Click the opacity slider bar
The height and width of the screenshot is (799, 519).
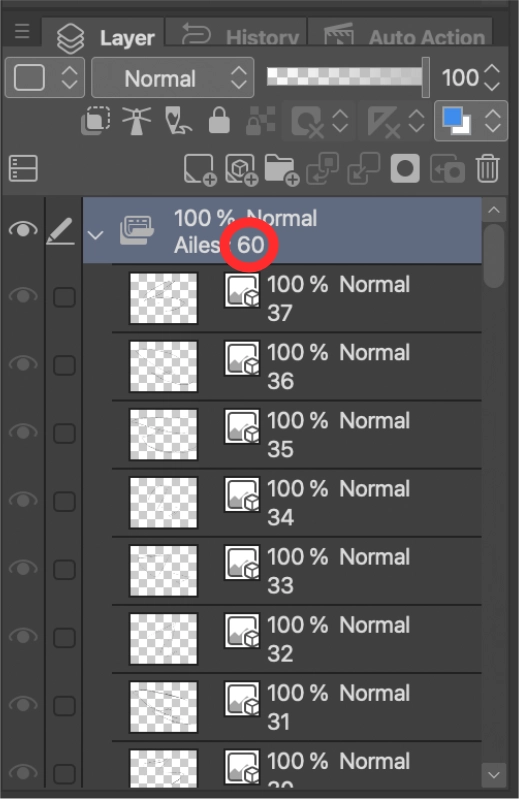pyautogui.click(x=347, y=77)
